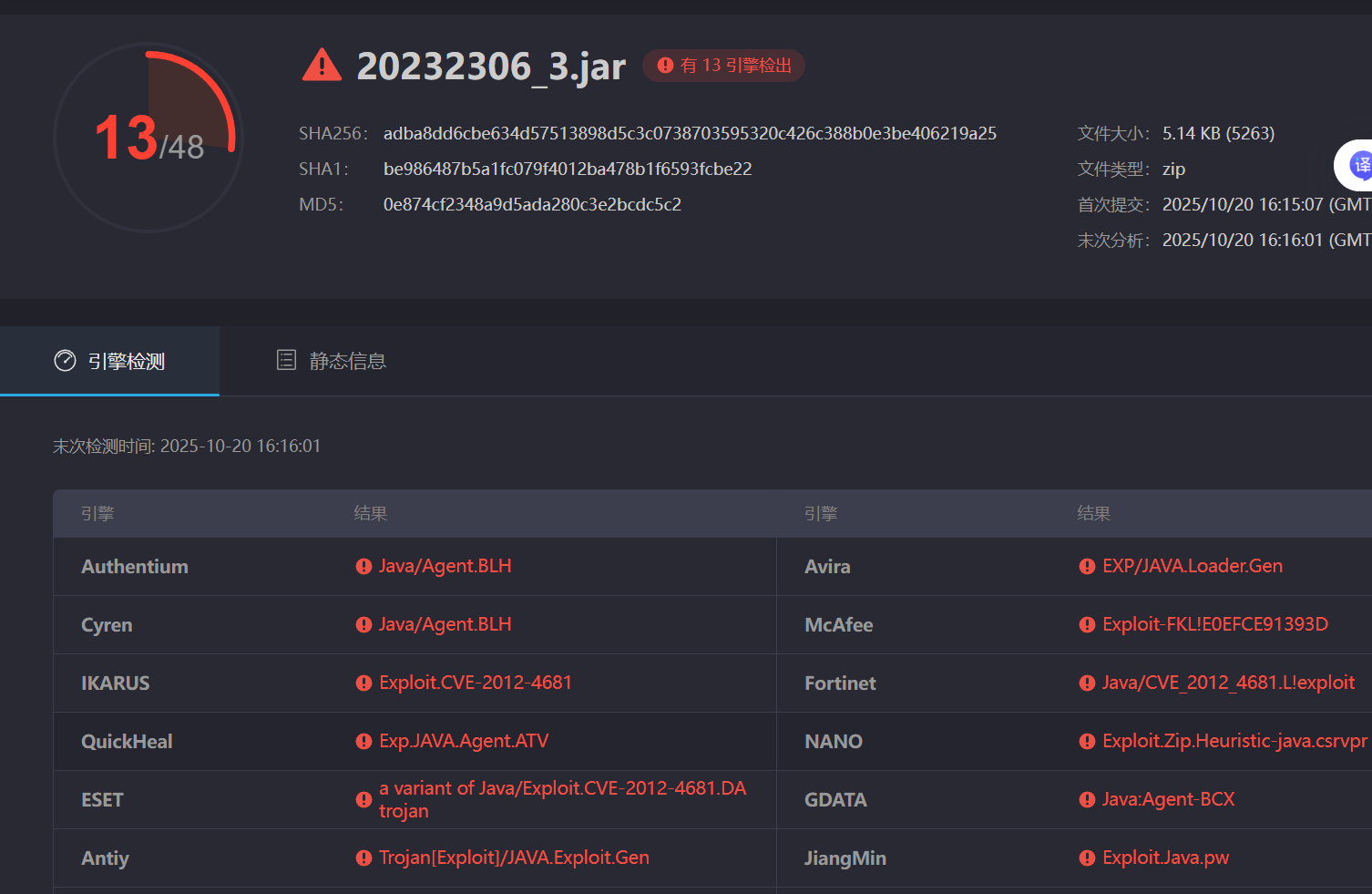Select the SHA1 hash value be986487b5a1...
The width and height of the screenshot is (1372, 894).
tap(568, 169)
